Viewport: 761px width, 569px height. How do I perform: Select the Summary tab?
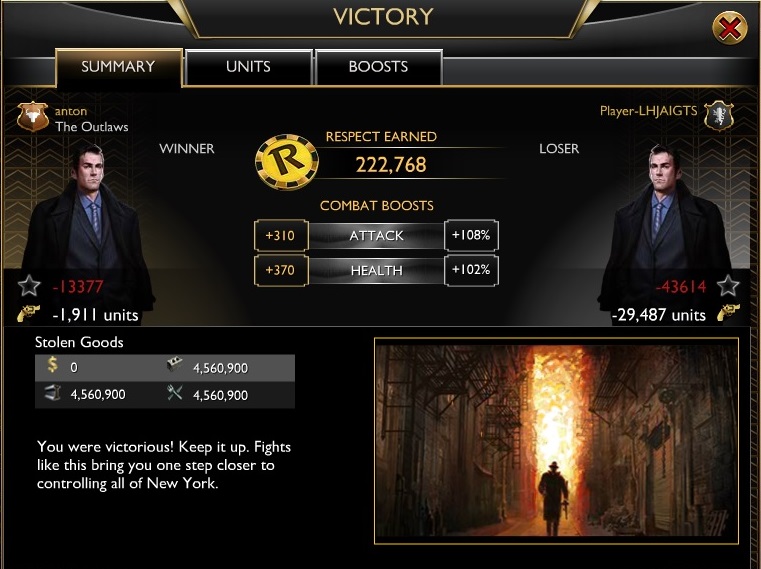118,67
